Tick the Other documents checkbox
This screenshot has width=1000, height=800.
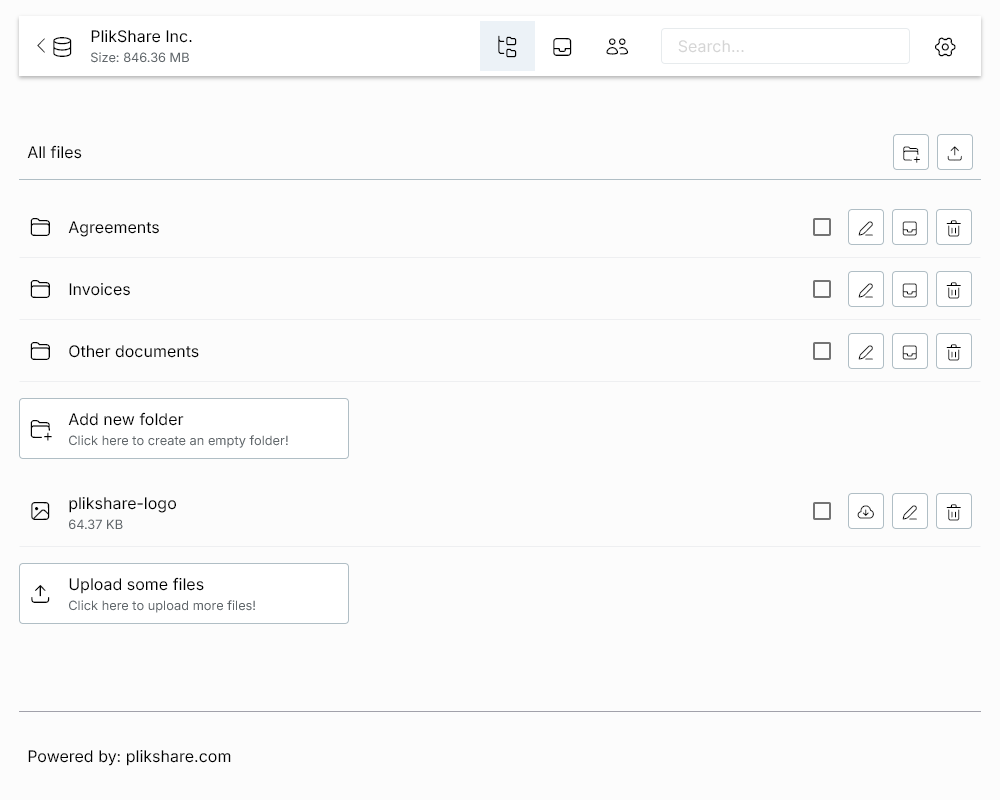coord(822,351)
